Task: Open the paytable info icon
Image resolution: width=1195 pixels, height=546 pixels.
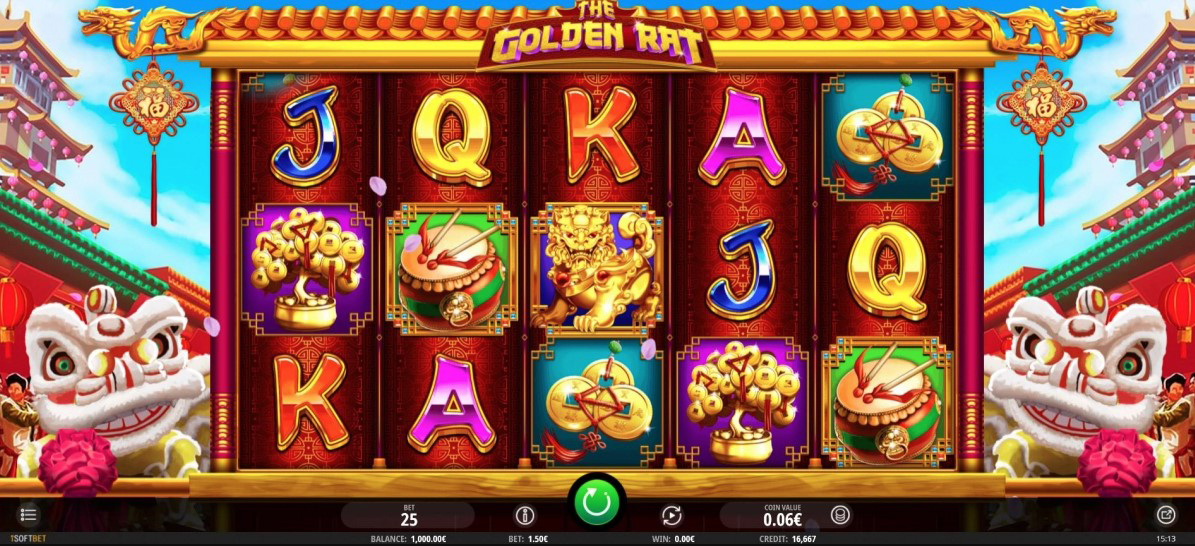Action: (524, 515)
